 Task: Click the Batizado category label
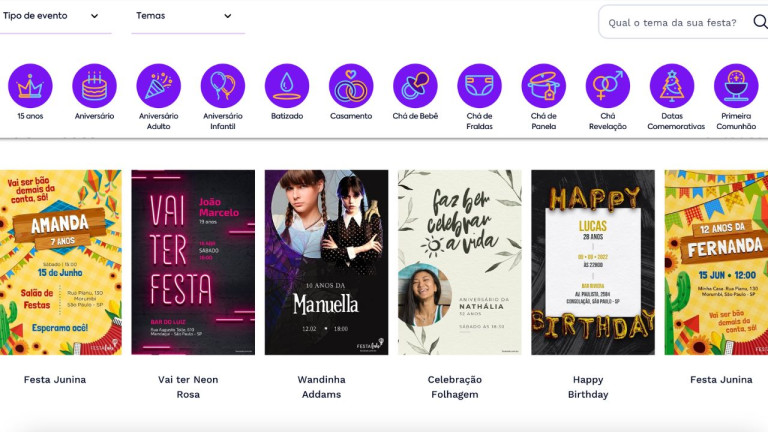(x=287, y=116)
